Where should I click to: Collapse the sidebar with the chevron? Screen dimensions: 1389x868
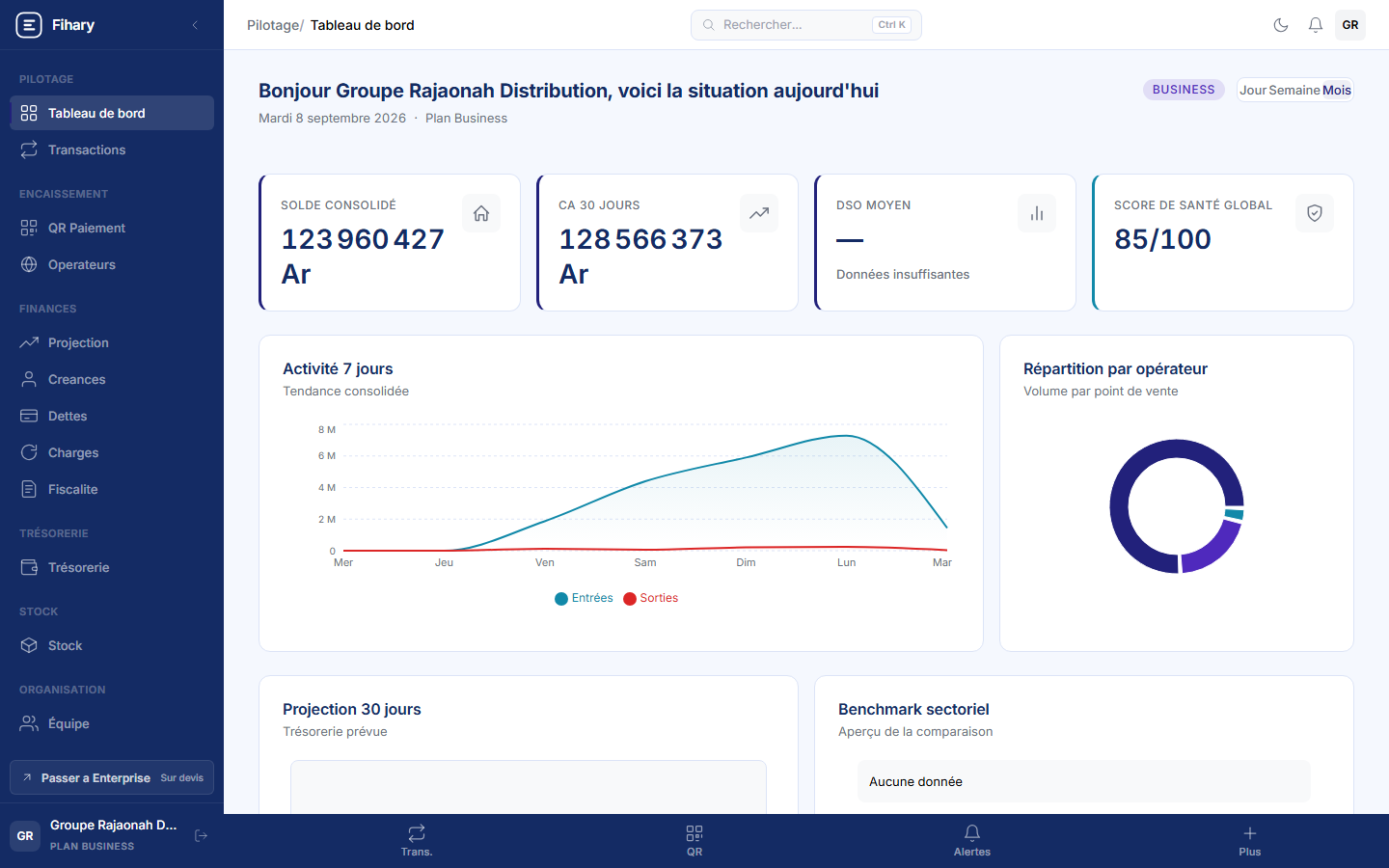coord(195,25)
